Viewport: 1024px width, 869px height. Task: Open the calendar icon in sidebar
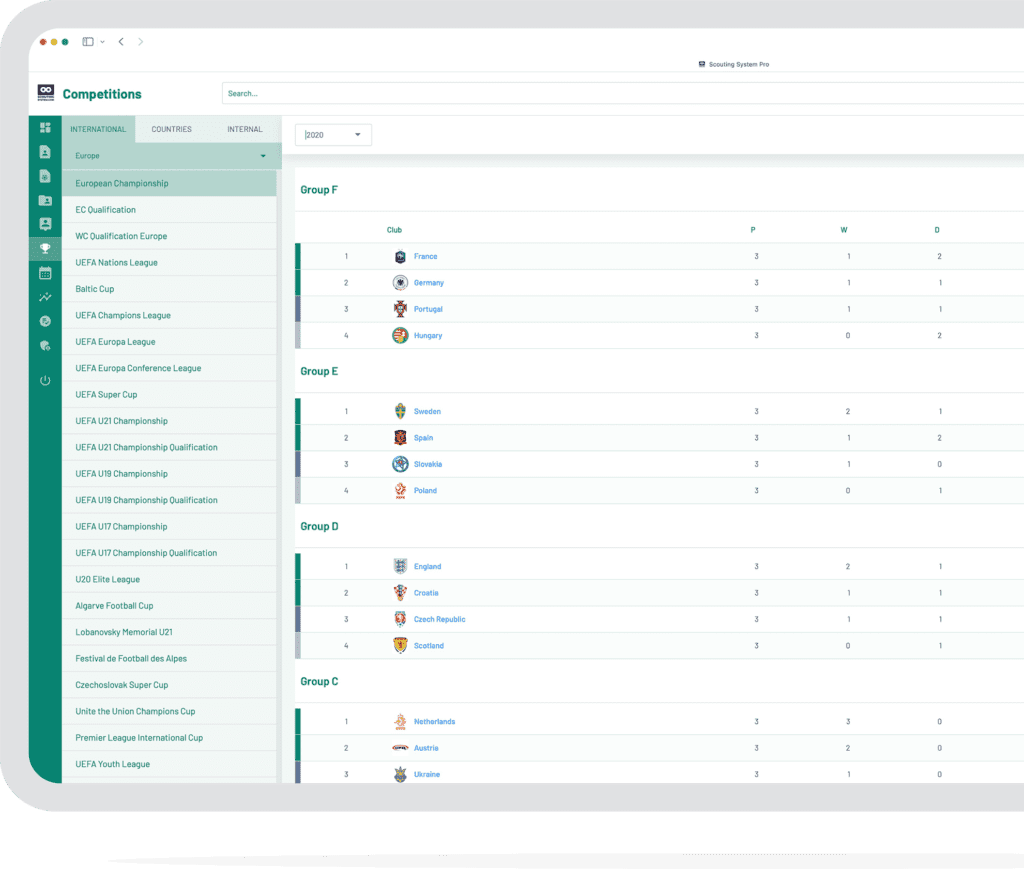coord(44,273)
